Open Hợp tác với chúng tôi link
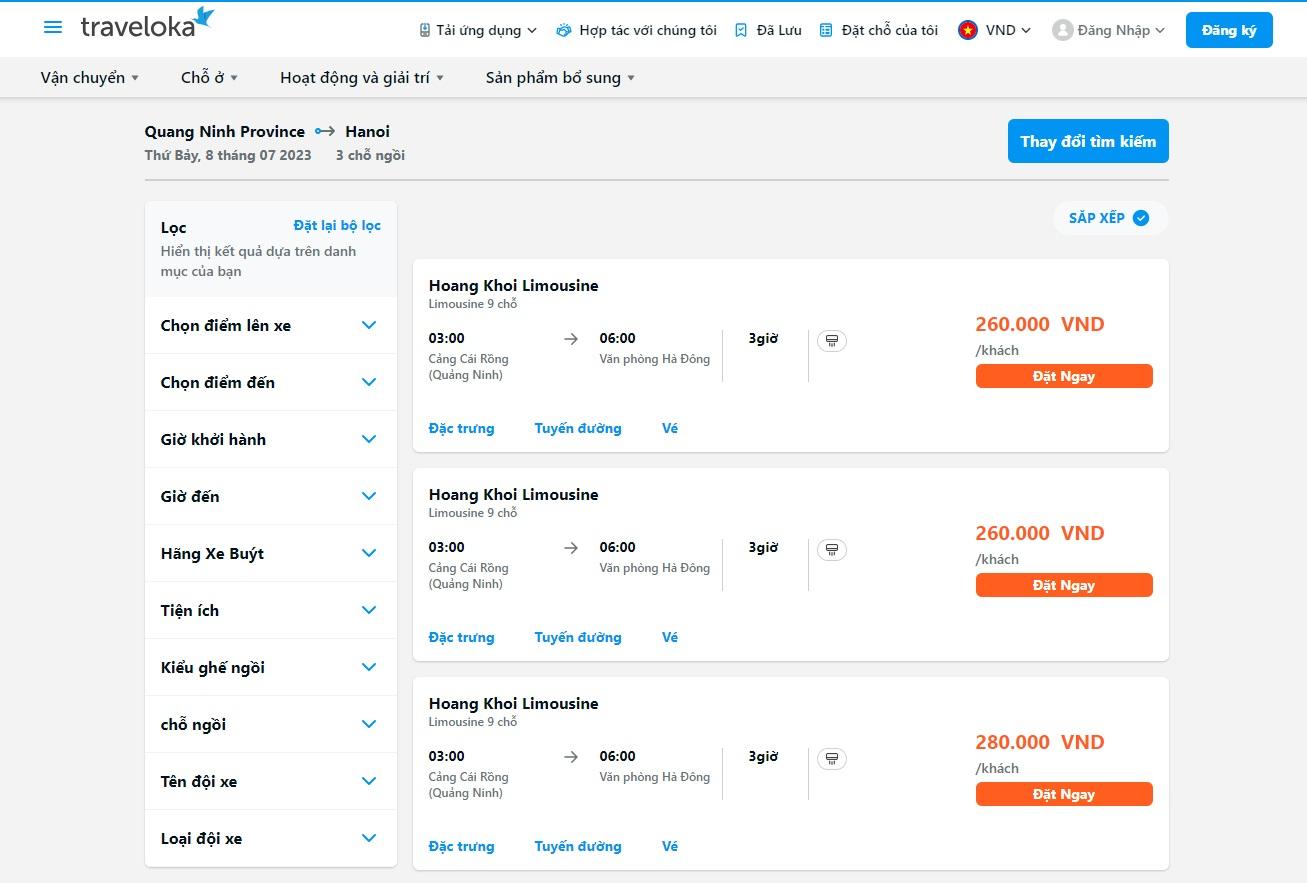 tap(636, 30)
